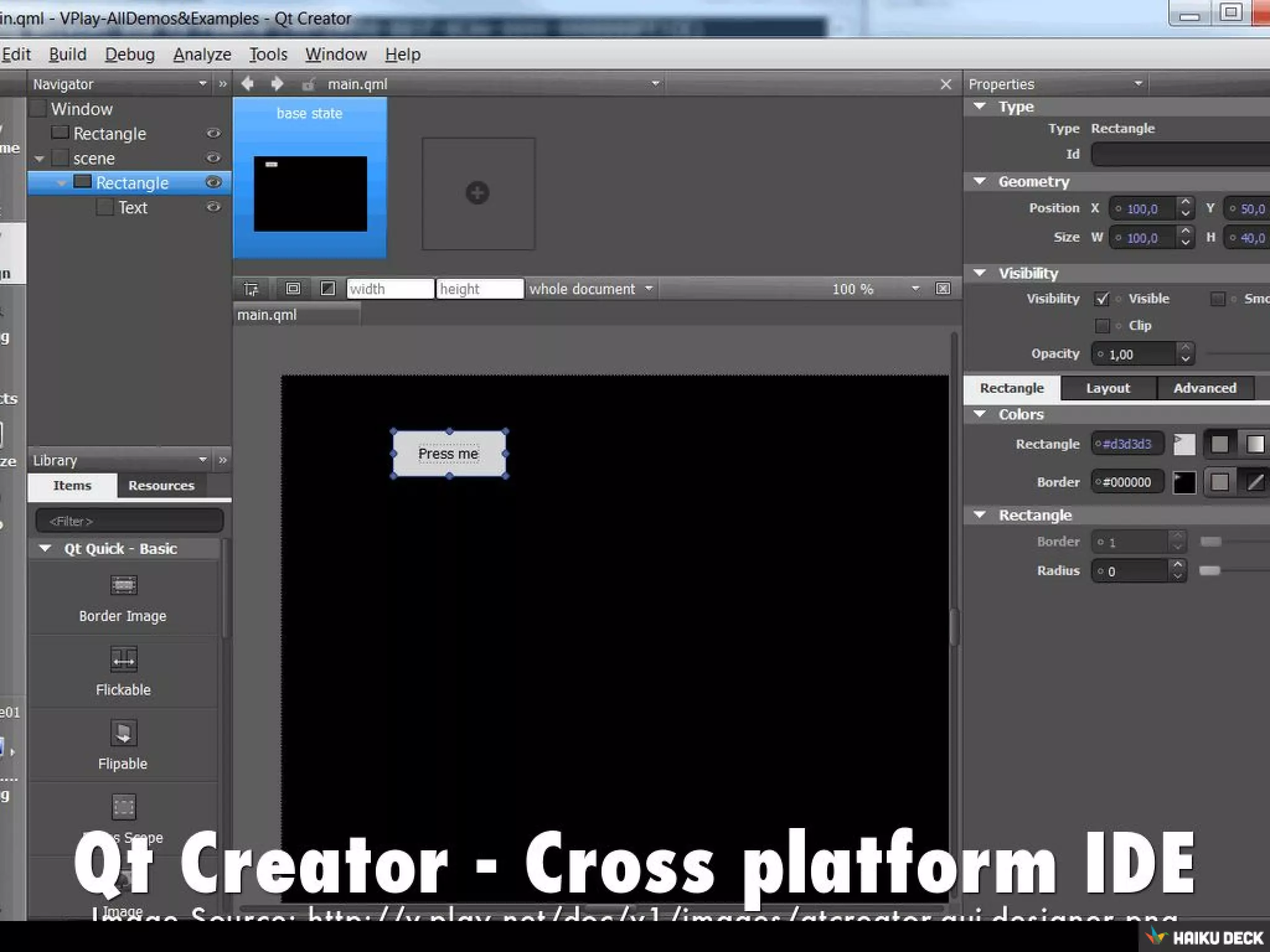Click the library Filter input field
Screen dimensions: 1270x952
click(x=130, y=521)
